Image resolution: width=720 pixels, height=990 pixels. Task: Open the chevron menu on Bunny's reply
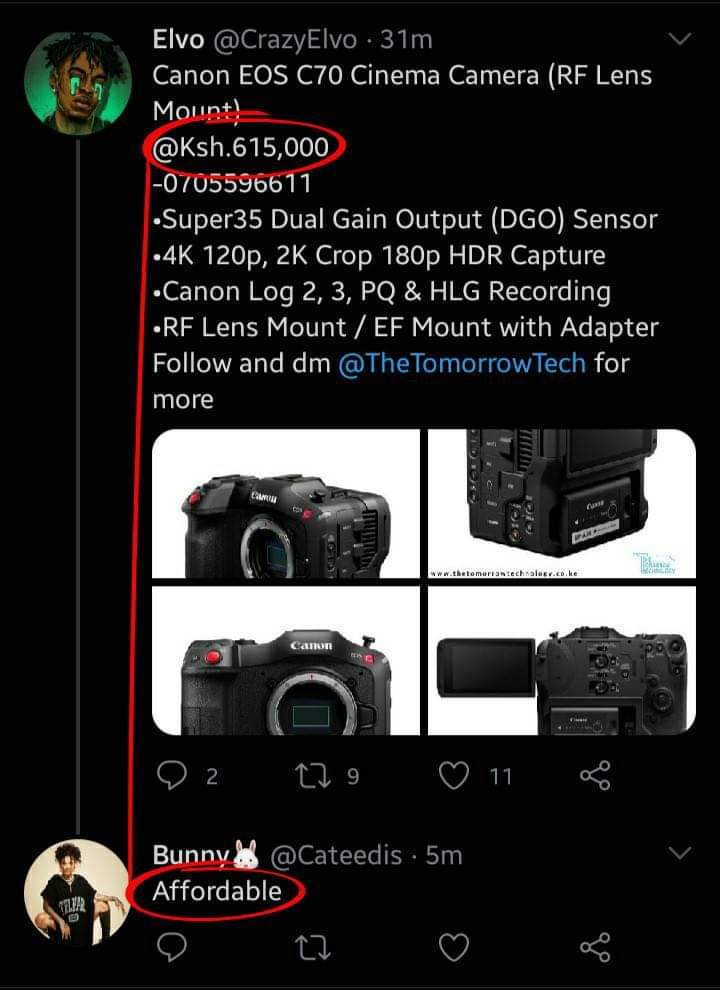click(x=679, y=853)
